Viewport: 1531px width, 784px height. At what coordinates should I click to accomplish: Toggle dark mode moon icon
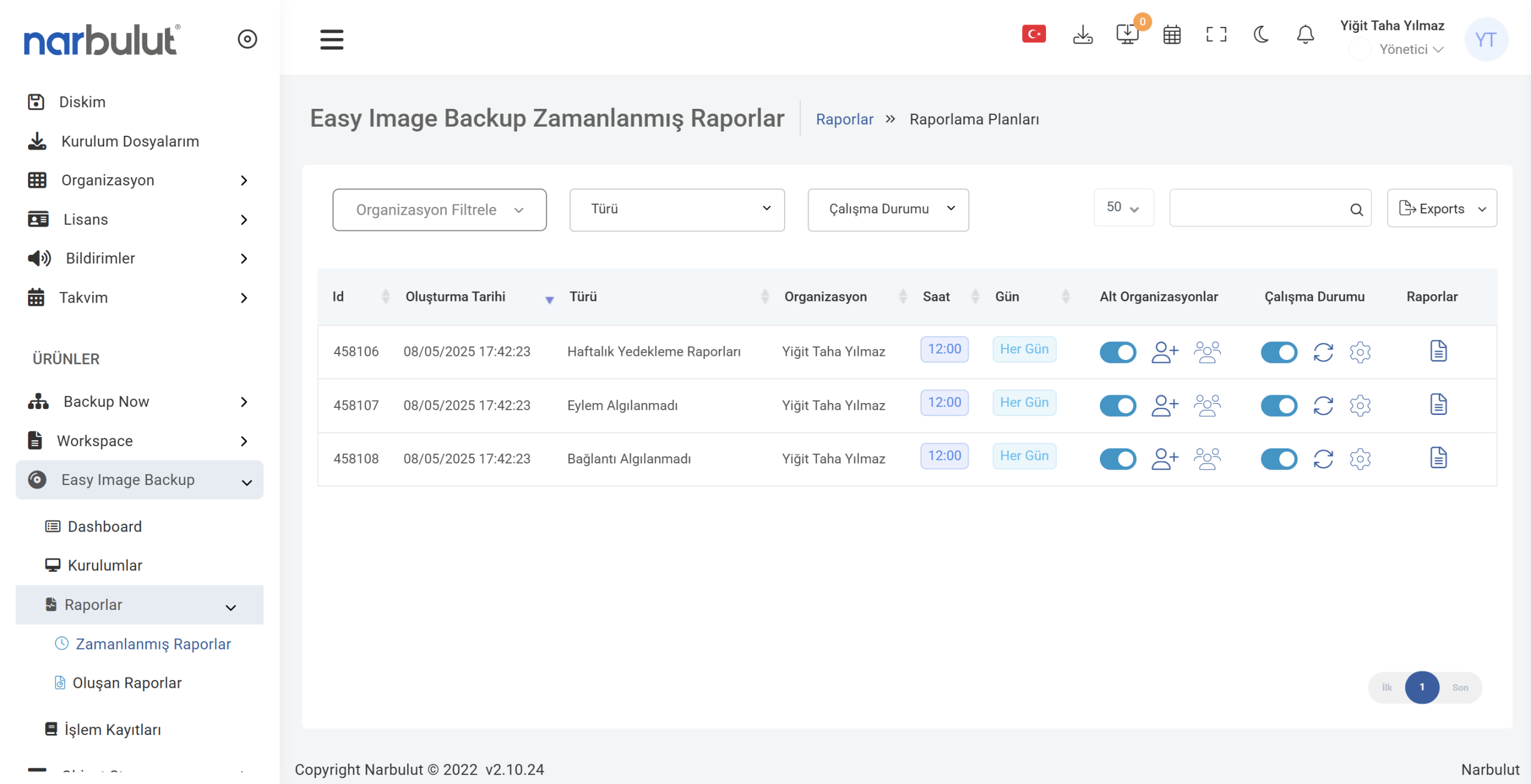point(1261,35)
